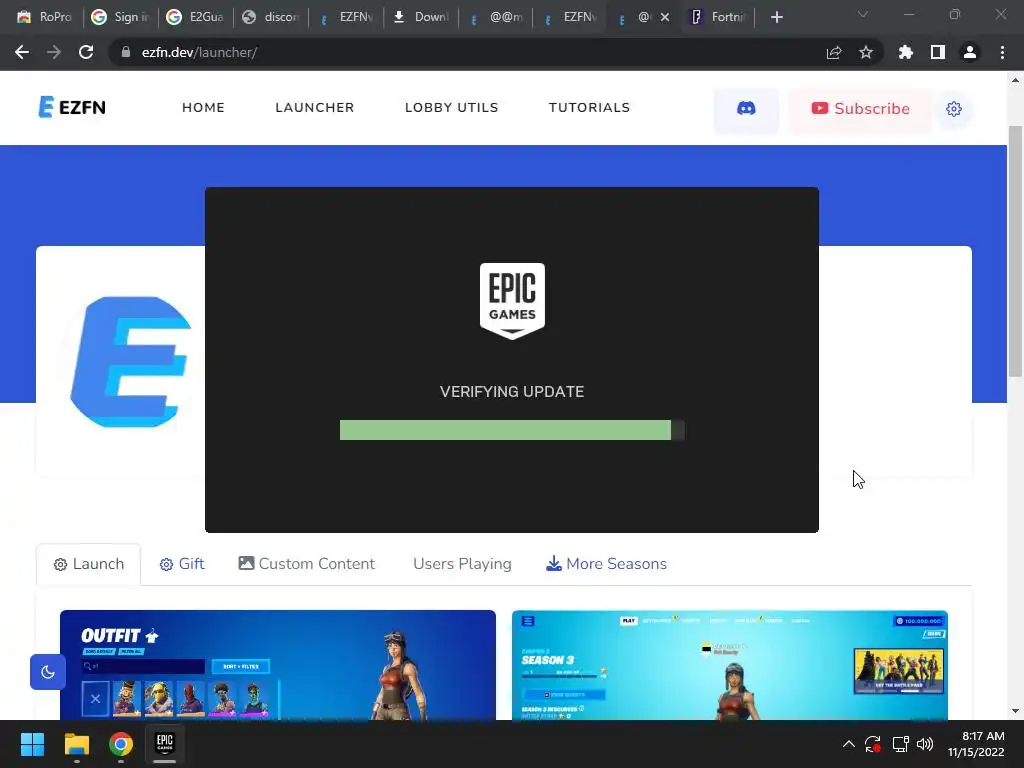Switch to Fortnite browser tab
The width and height of the screenshot is (1024, 768).
coord(718,17)
